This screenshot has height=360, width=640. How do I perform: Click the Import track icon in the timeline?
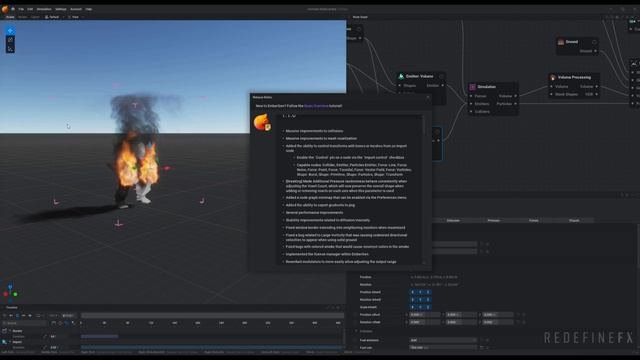(x=4, y=342)
